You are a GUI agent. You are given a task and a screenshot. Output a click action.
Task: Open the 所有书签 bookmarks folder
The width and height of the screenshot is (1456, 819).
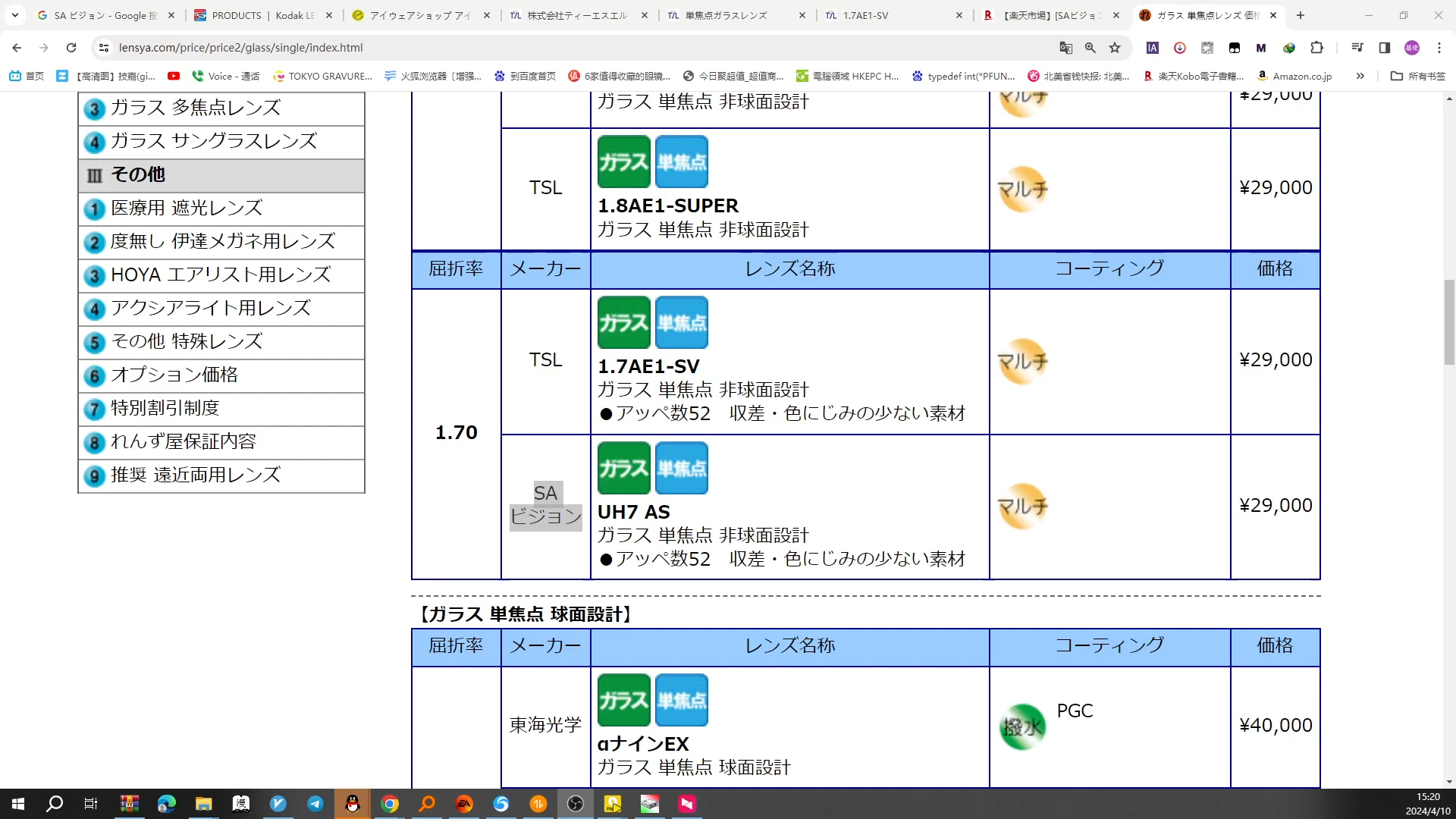pyautogui.click(x=1418, y=76)
